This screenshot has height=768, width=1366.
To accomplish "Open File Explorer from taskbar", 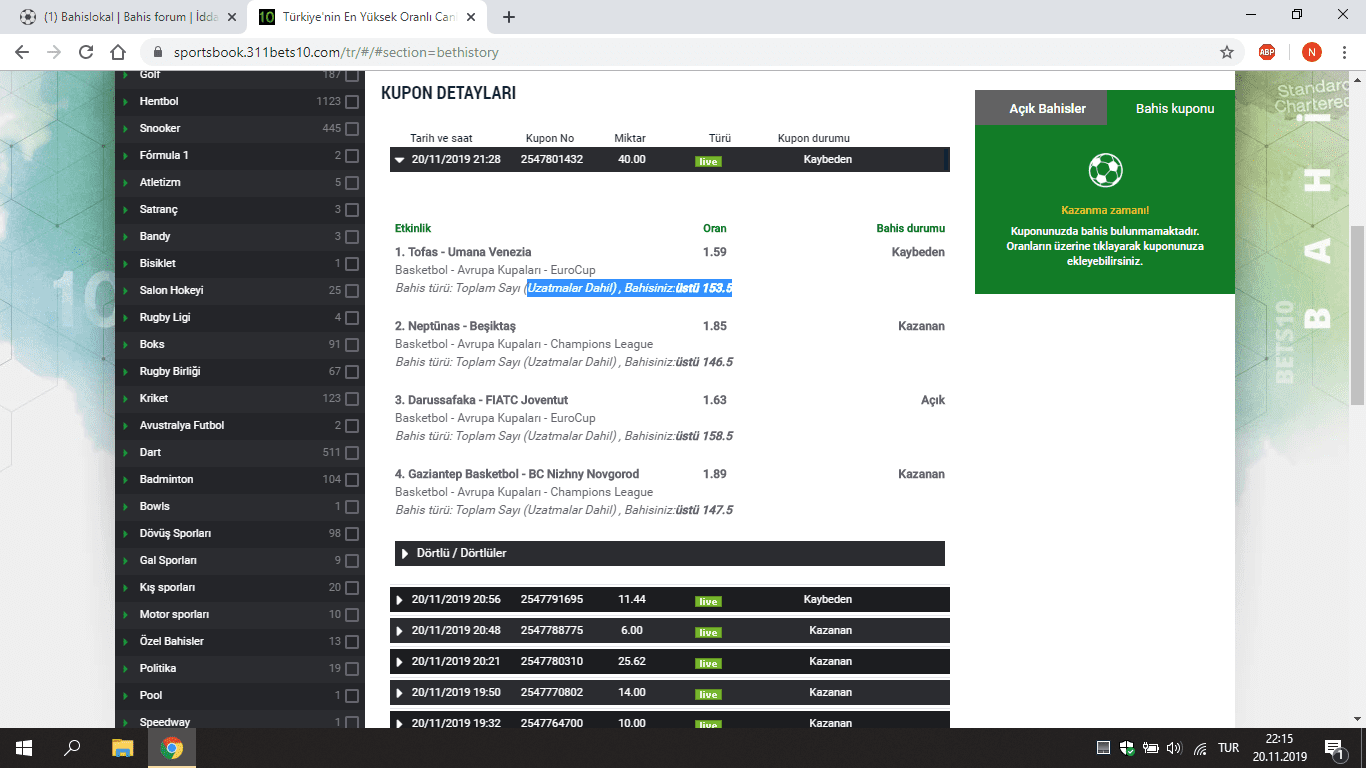I will [x=122, y=747].
